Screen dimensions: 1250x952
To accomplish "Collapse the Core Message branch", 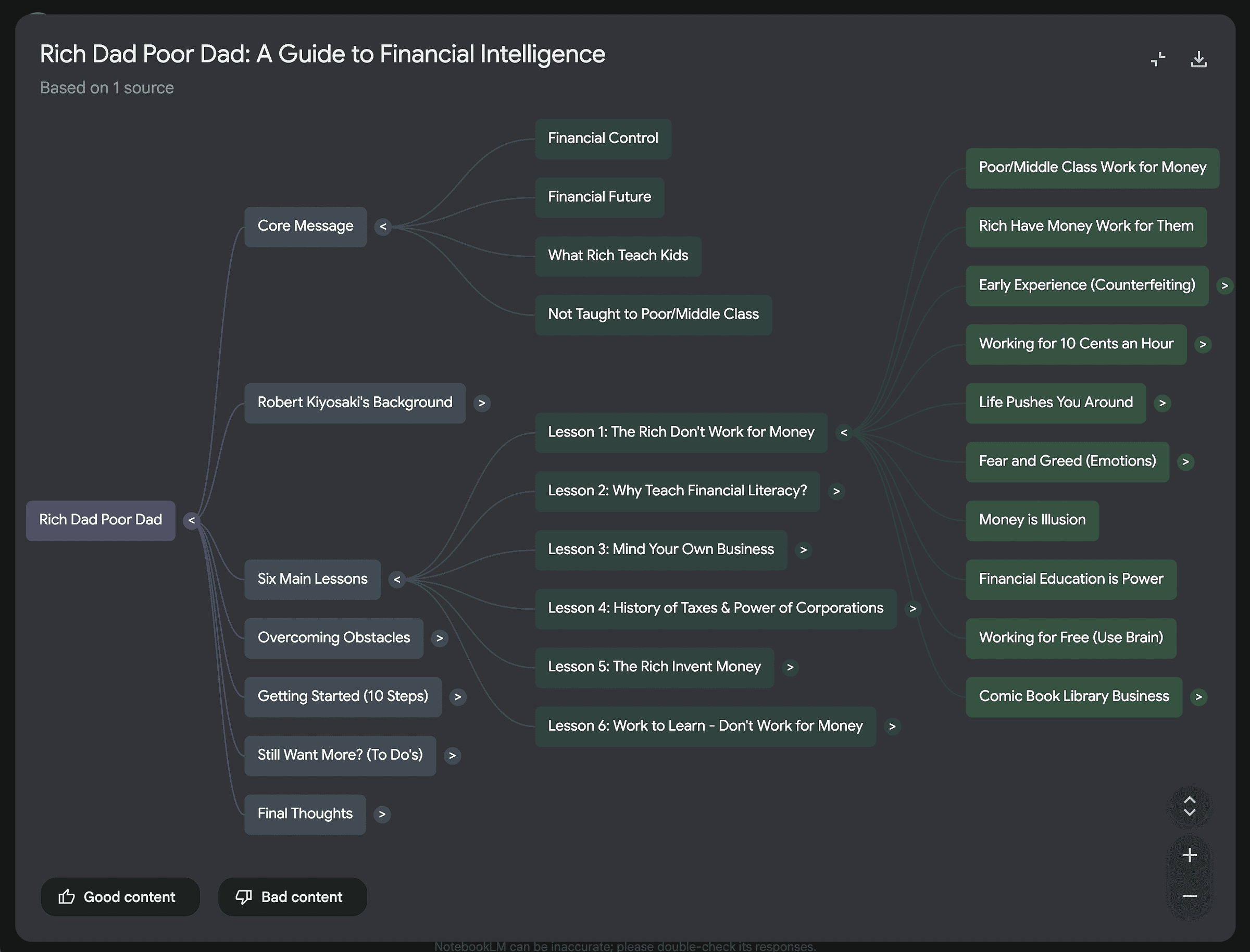I will click(x=382, y=227).
